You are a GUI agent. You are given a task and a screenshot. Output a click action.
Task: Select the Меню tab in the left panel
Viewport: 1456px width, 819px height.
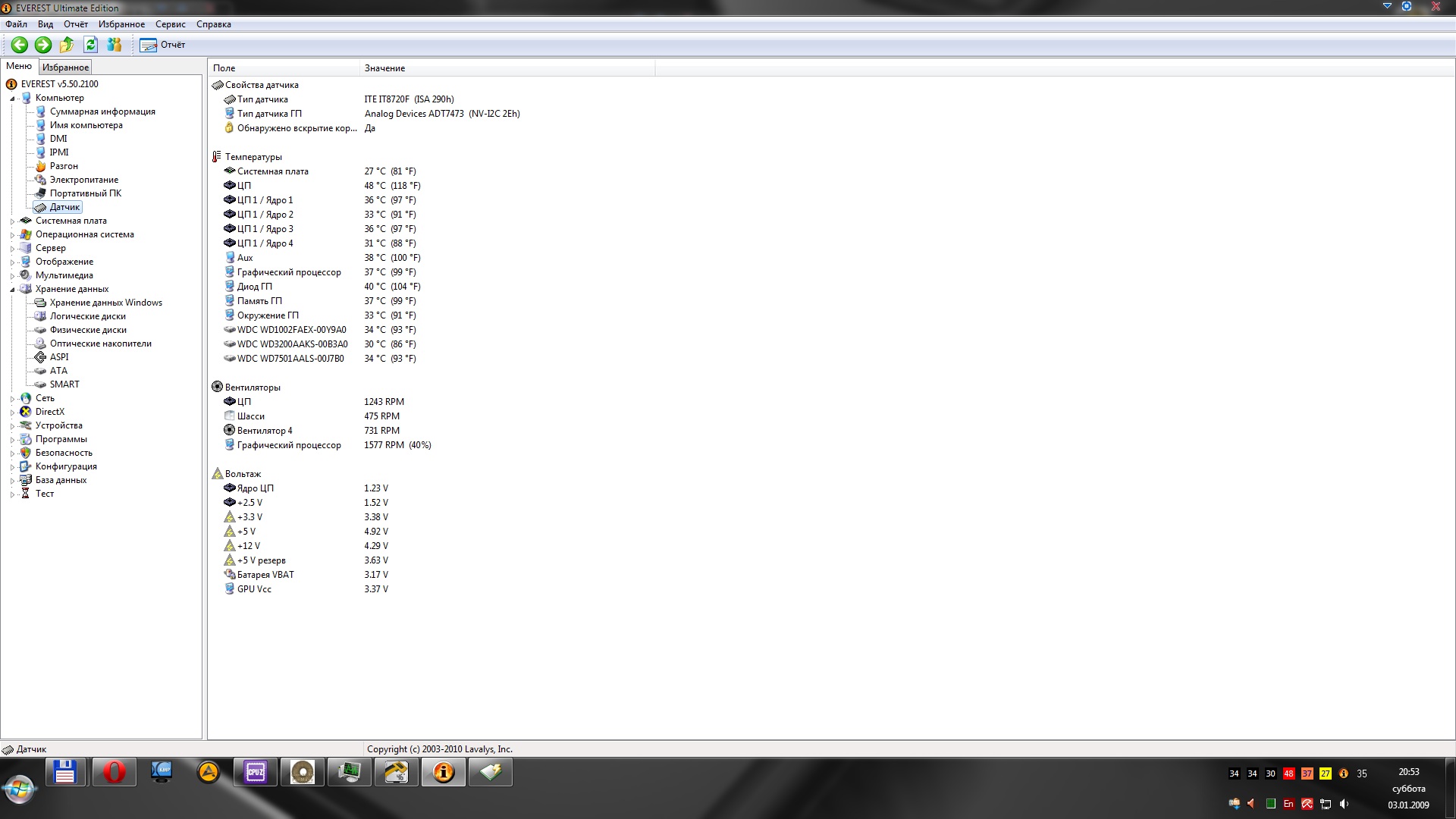[19, 67]
